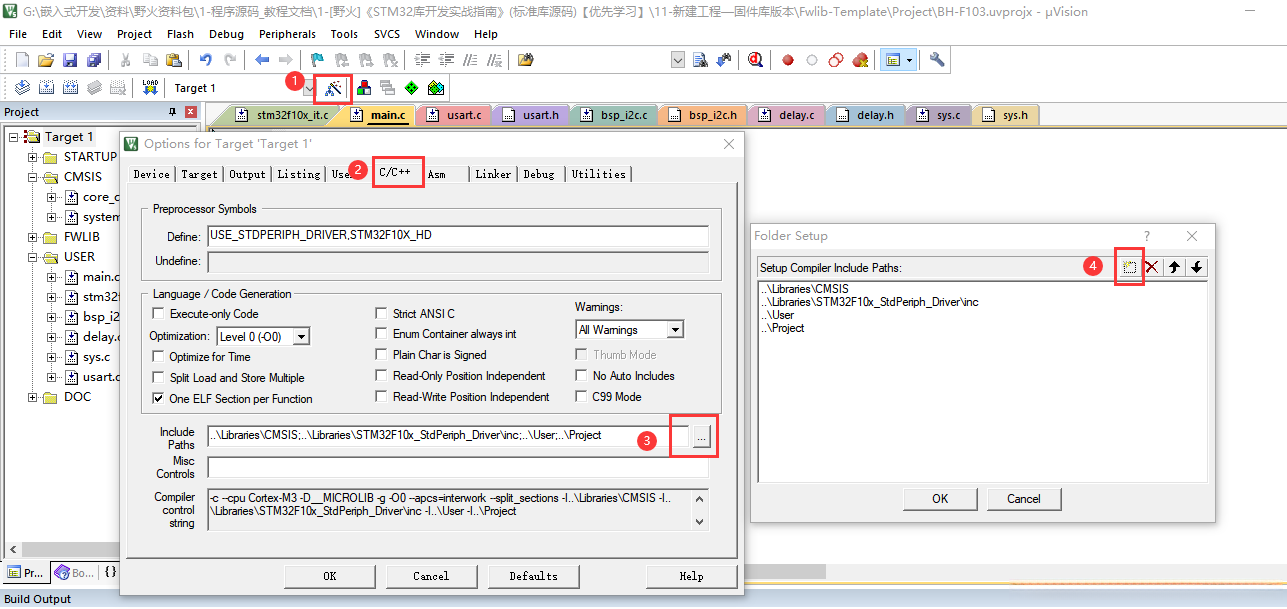1287x609 pixels.
Task: Toggle Split Load and Store Multiple
Action: tap(159, 378)
